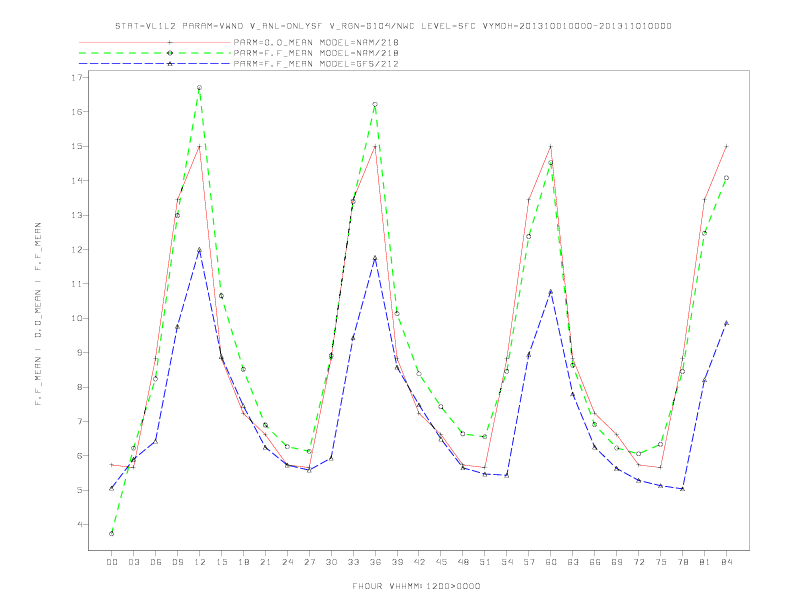Click blue triangle marker at hour 78 minimum

coord(683,489)
